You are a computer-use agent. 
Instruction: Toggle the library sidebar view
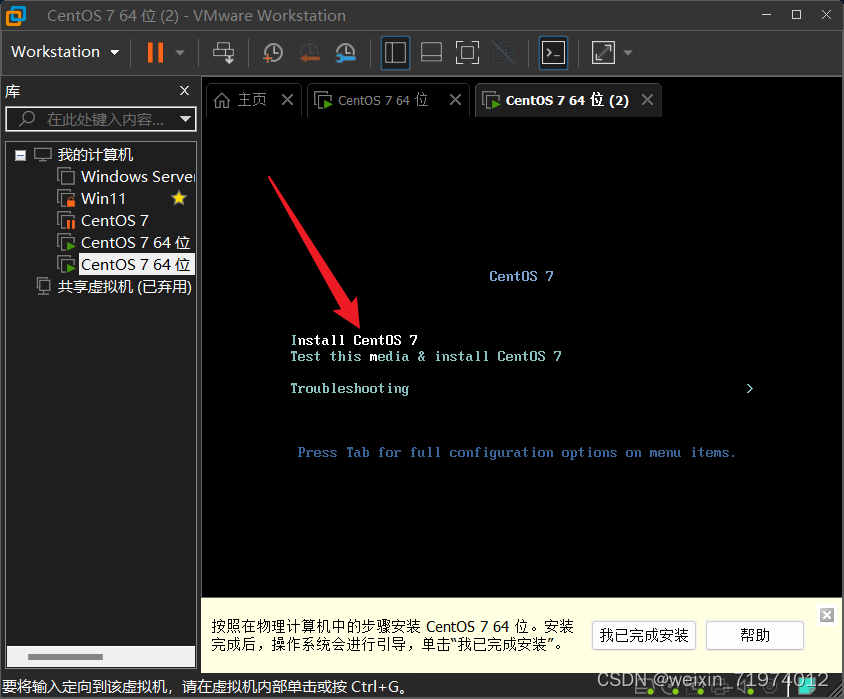pyautogui.click(x=396, y=53)
